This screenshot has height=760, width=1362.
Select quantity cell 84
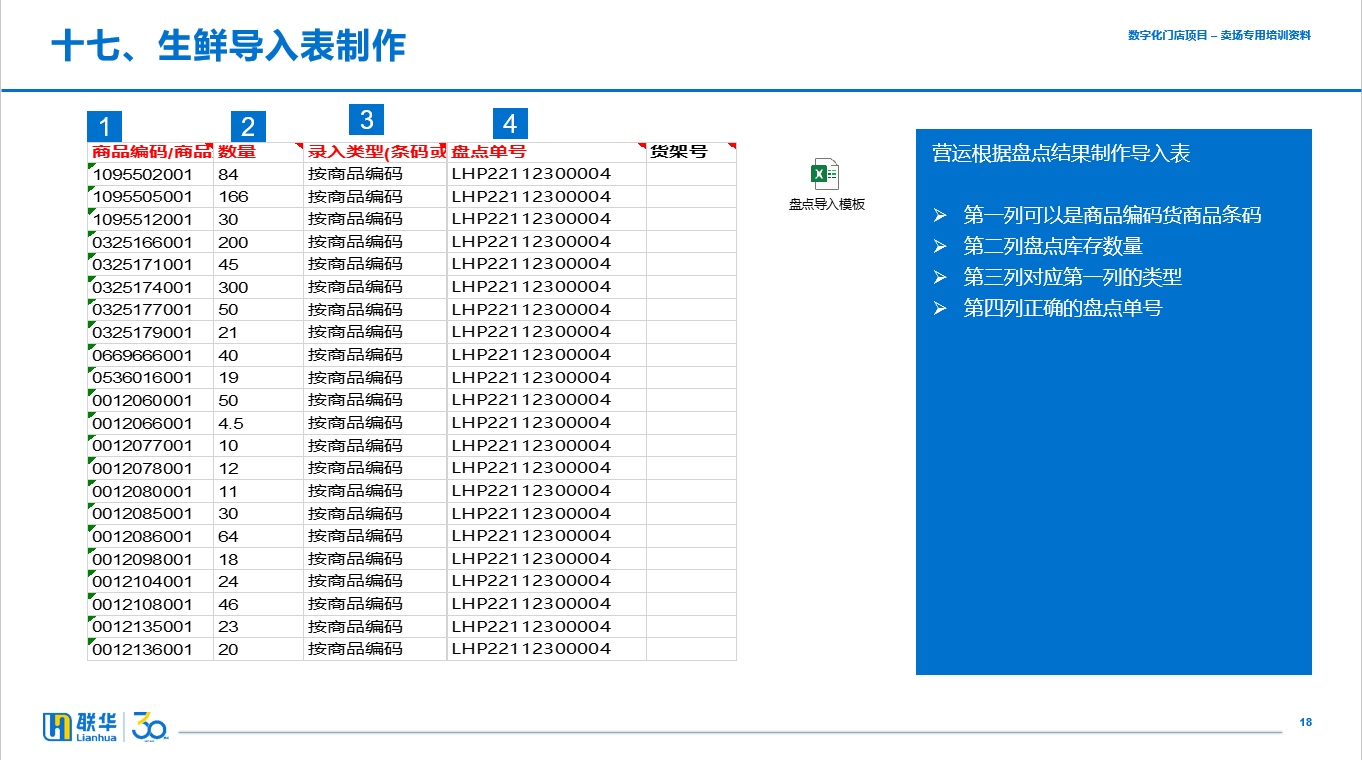258,174
